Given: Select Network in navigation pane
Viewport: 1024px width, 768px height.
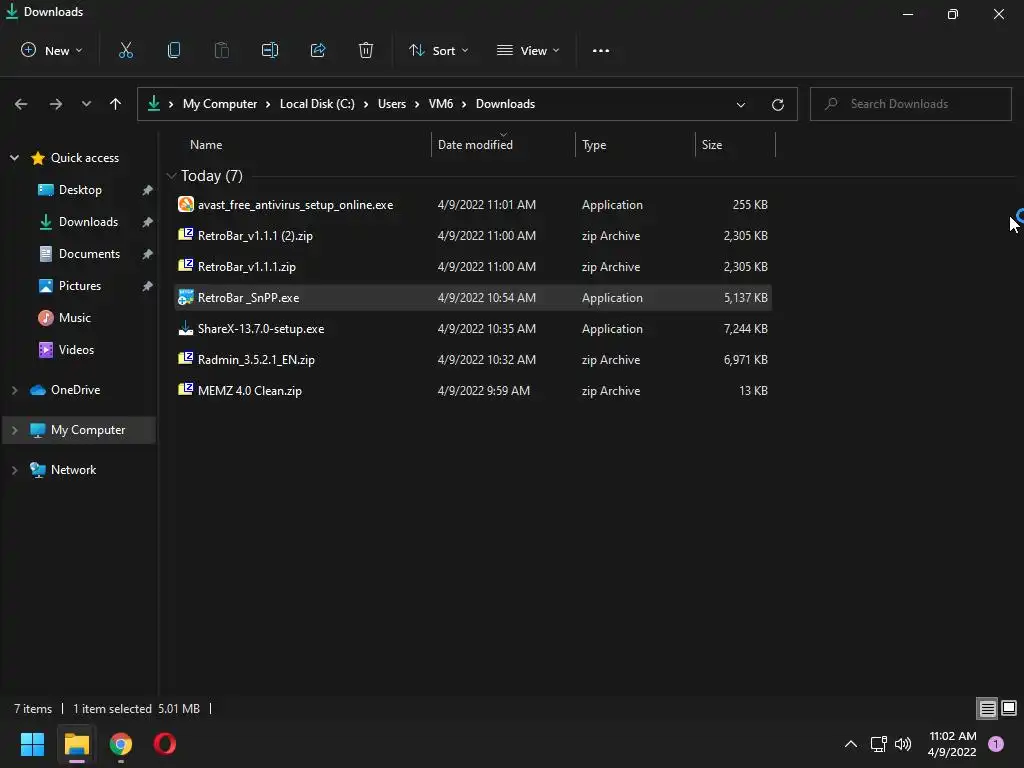Looking at the screenshot, I should pos(73,470).
